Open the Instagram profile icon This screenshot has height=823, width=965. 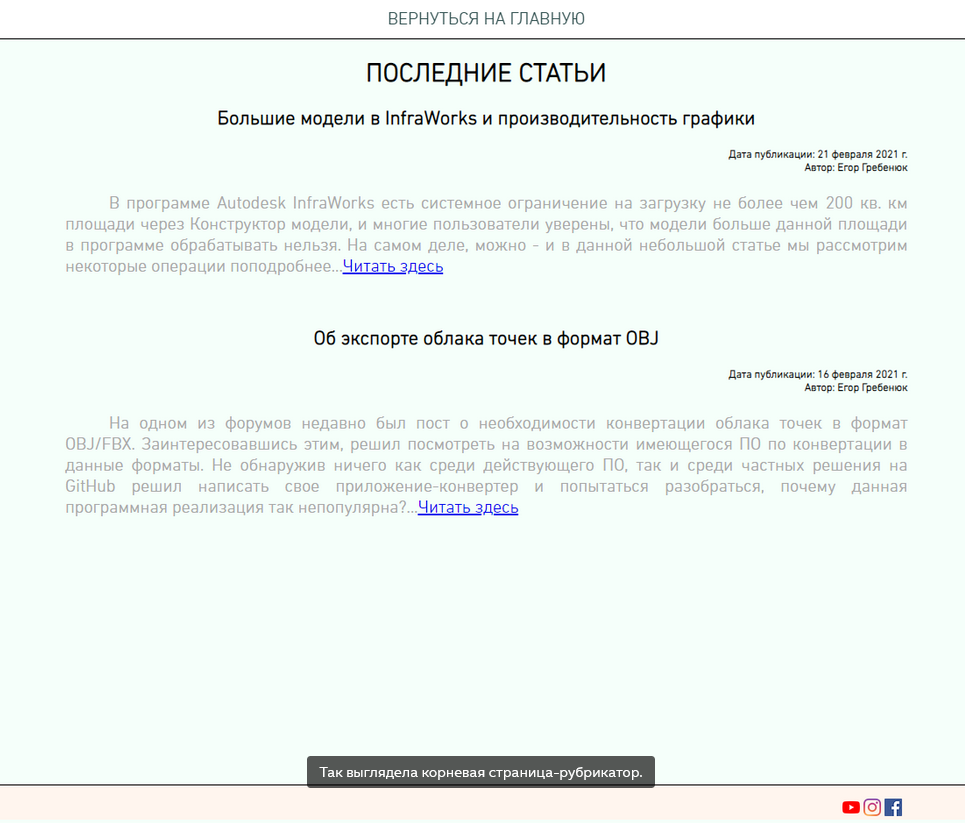pyautogui.click(x=872, y=807)
